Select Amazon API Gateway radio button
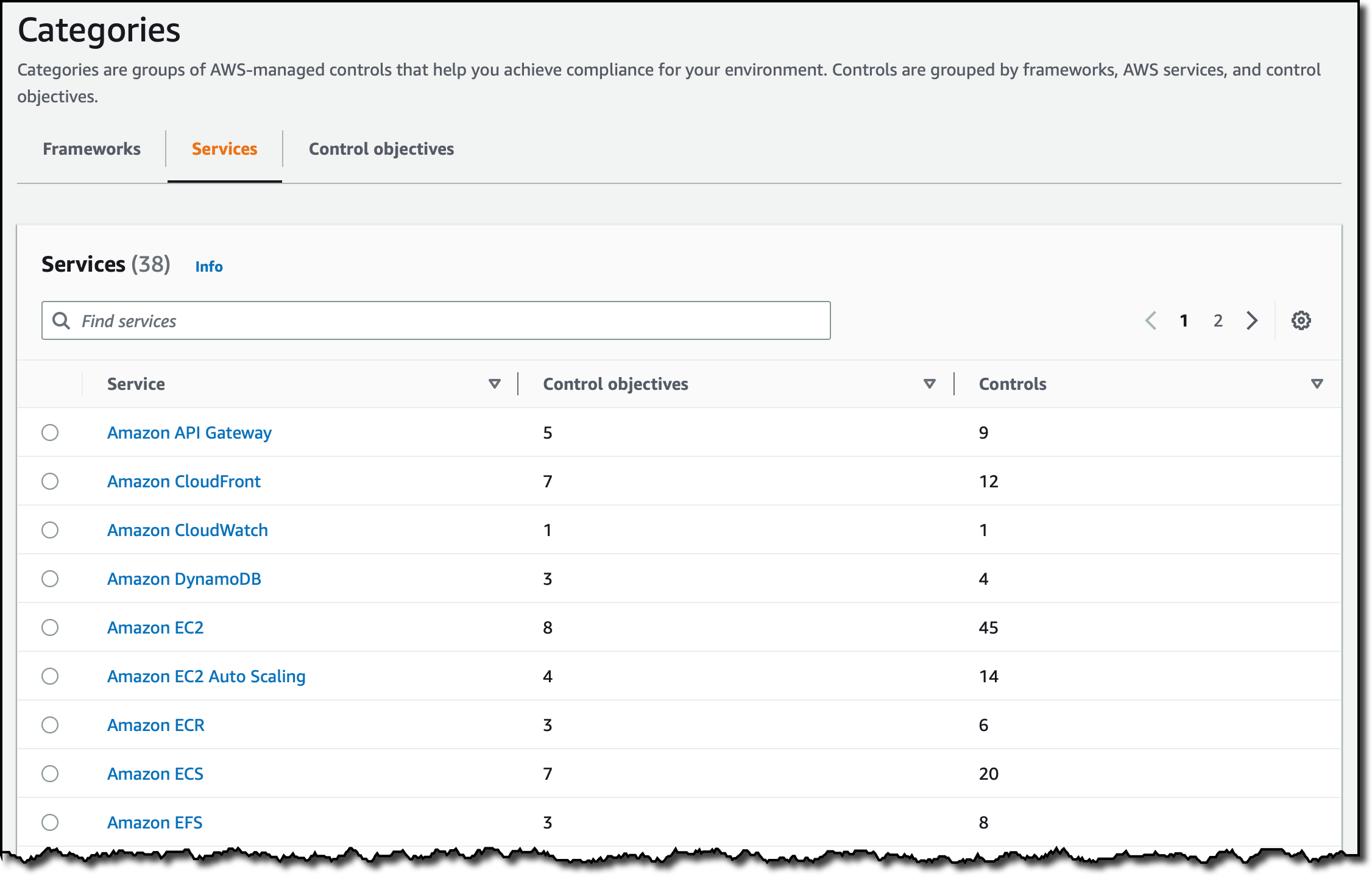Viewport: 1372px width, 876px height. coord(50,433)
